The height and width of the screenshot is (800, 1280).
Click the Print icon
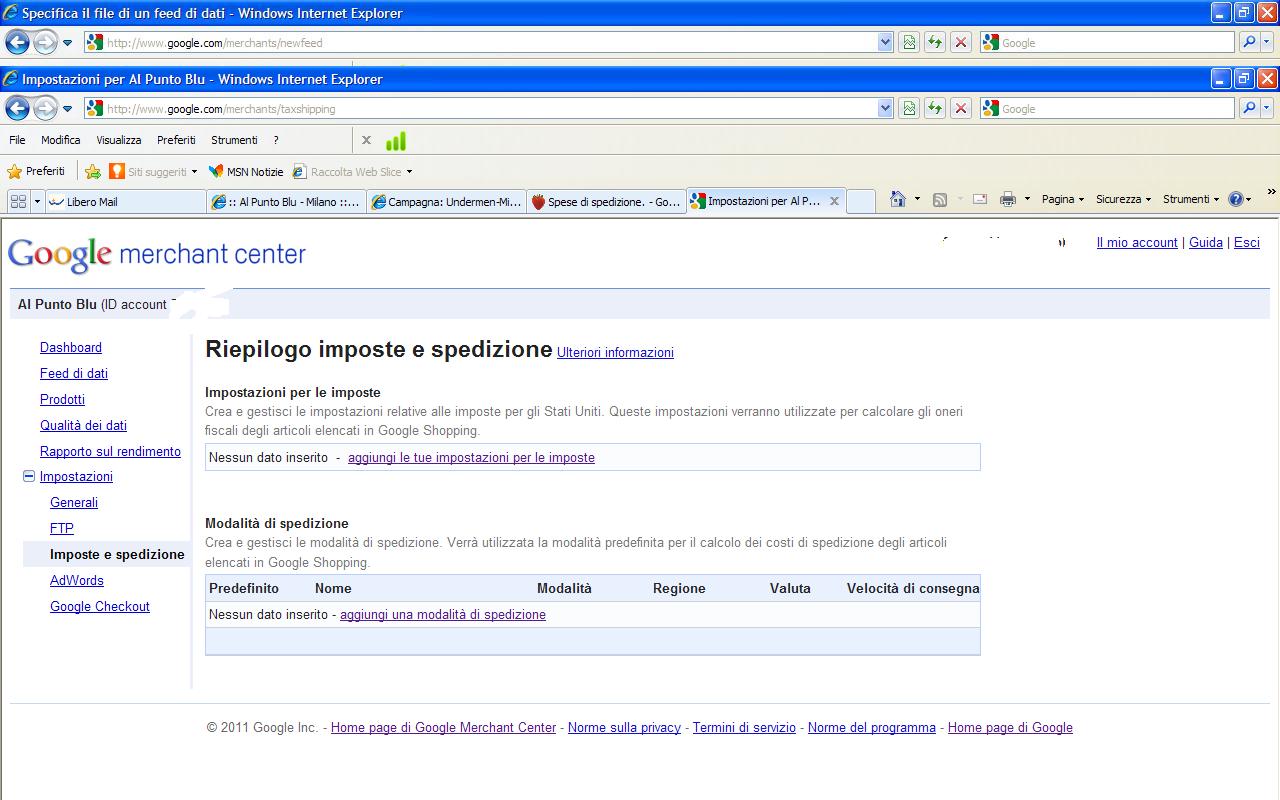coord(1008,199)
